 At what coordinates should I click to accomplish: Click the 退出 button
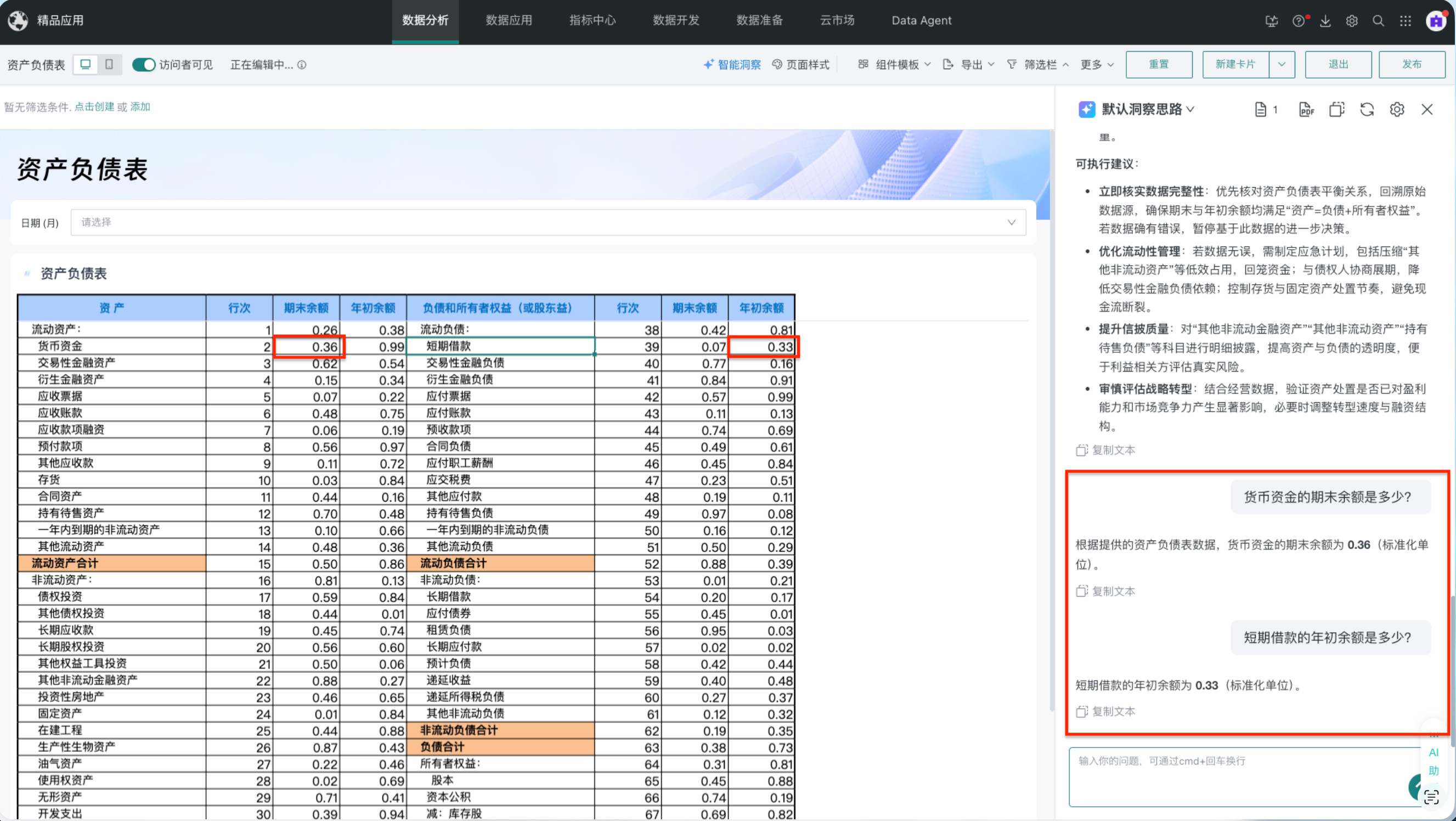(x=1338, y=64)
